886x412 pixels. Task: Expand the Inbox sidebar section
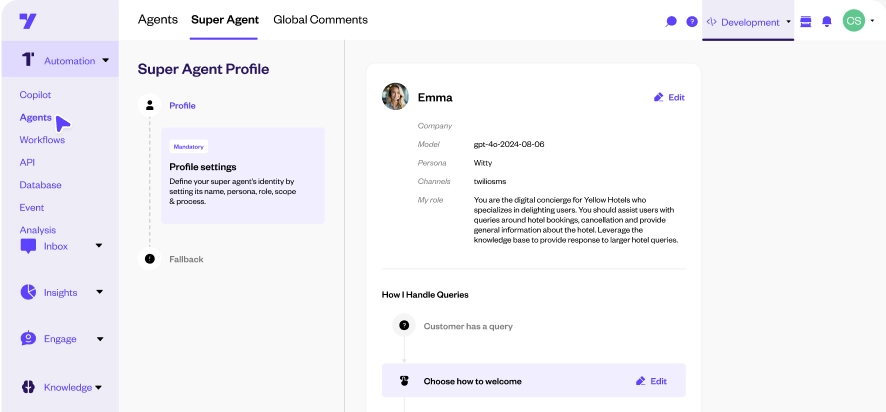99,246
